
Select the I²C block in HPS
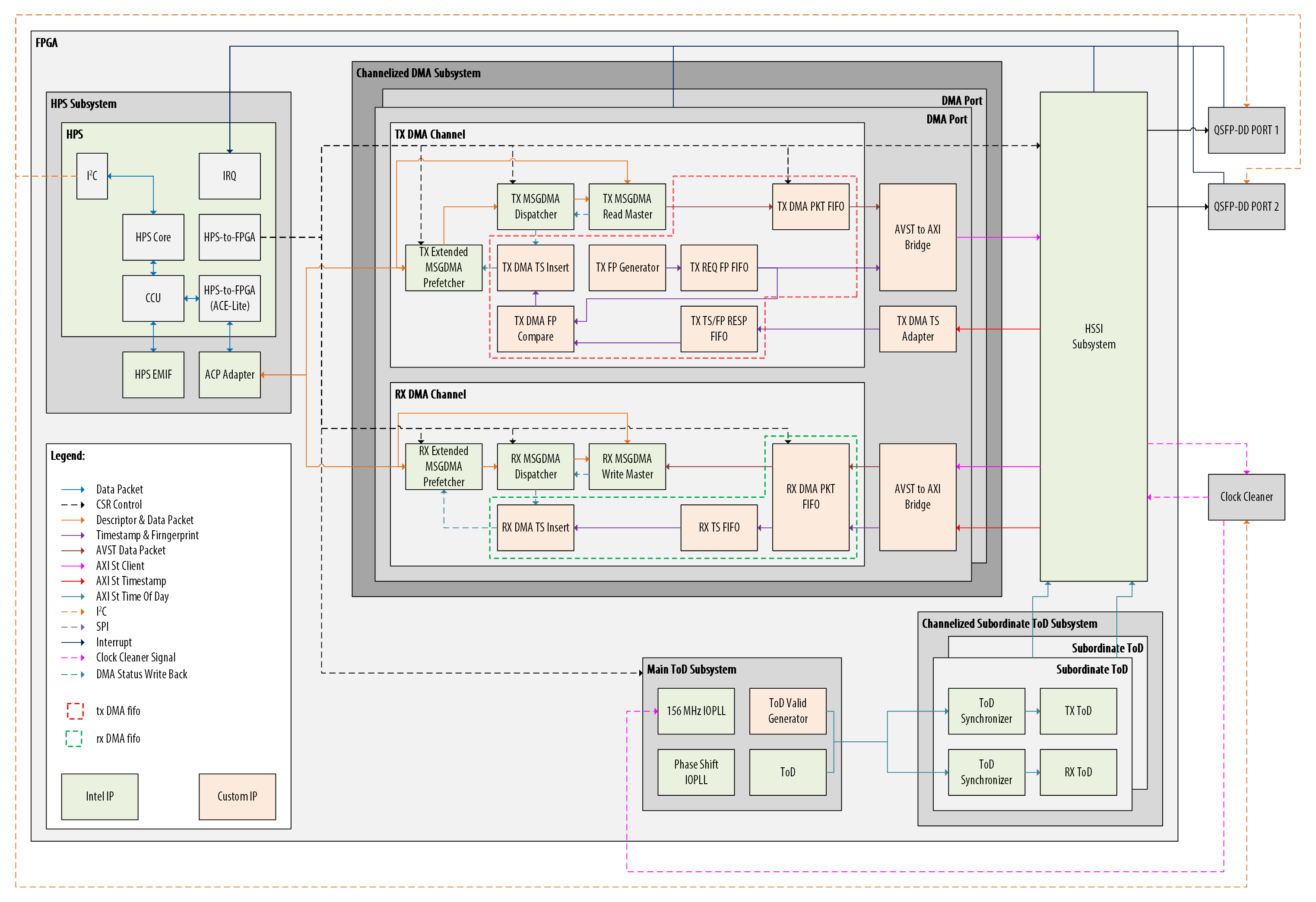point(92,176)
